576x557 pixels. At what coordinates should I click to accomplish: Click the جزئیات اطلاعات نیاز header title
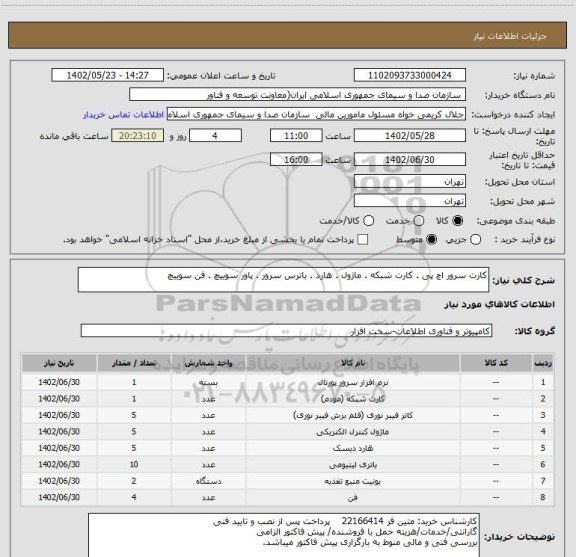tap(510, 36)
